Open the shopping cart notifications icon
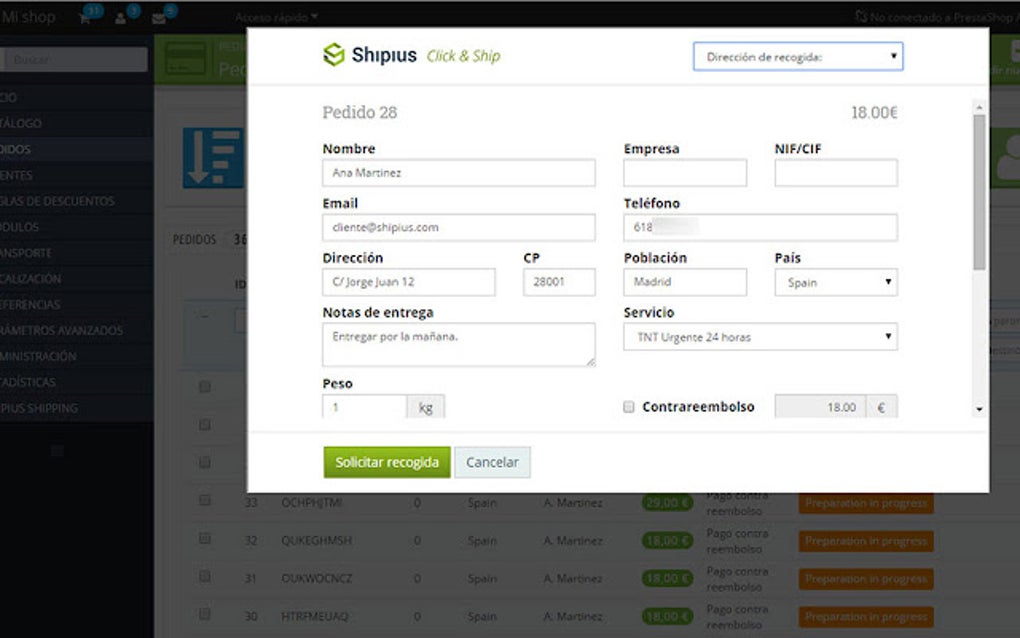 85,16
